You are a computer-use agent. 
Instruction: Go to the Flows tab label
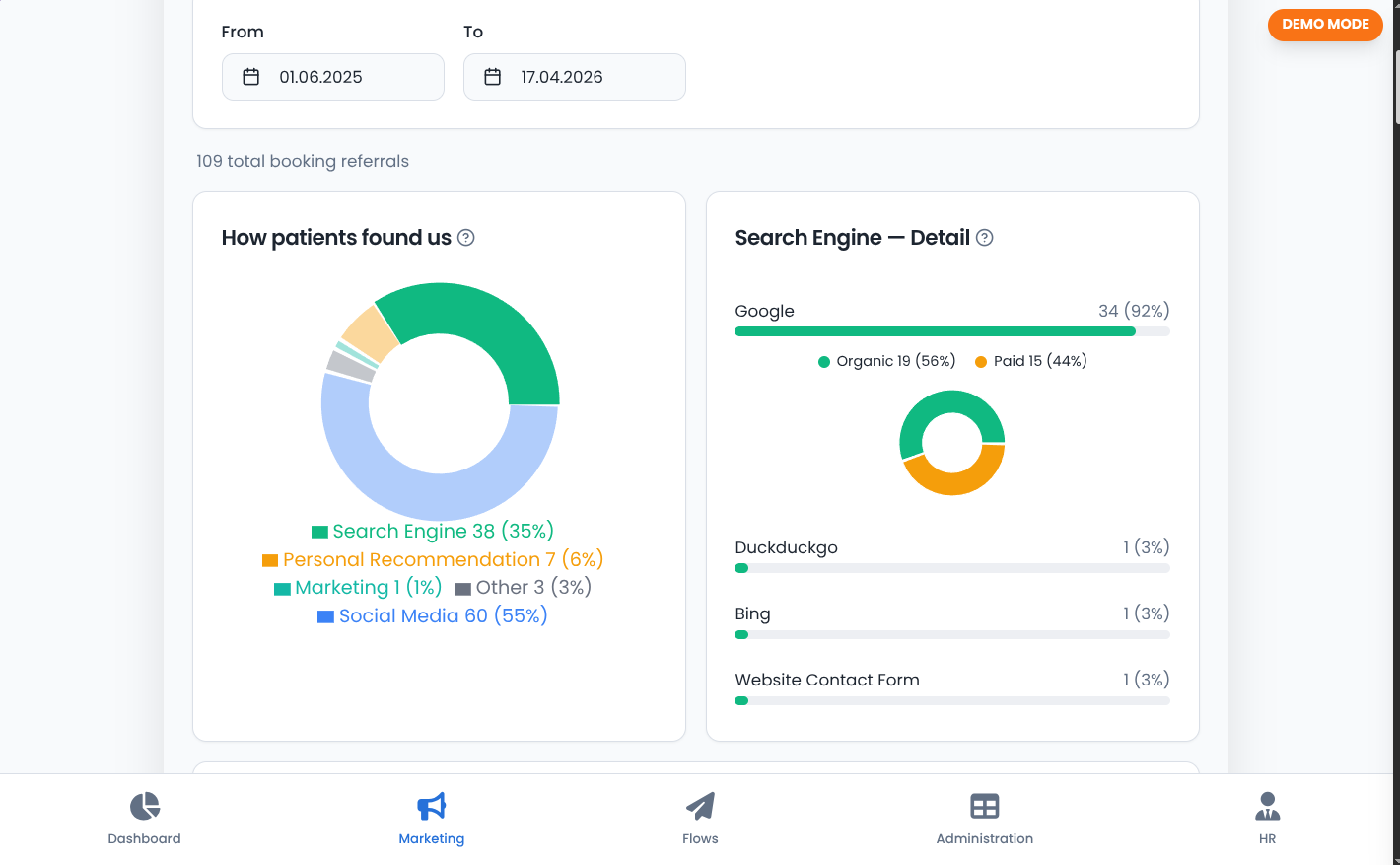[700, 839]
